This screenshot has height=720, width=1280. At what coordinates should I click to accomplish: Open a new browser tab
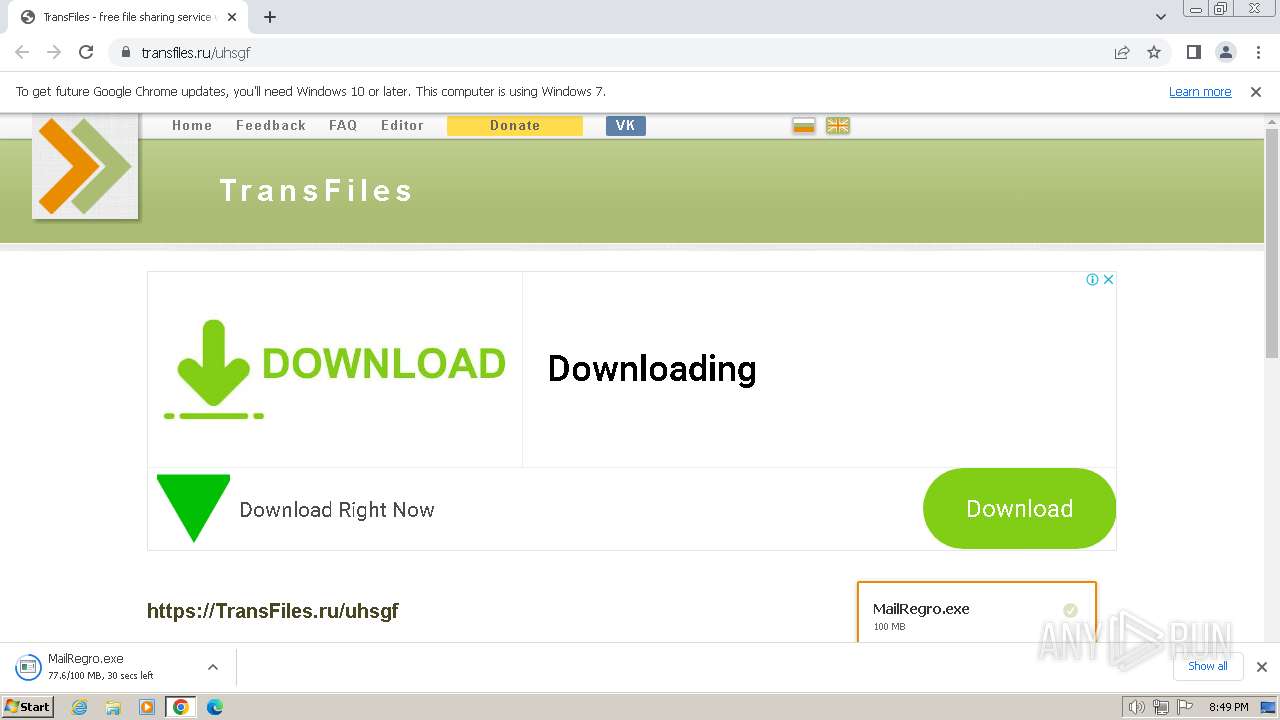270,17
